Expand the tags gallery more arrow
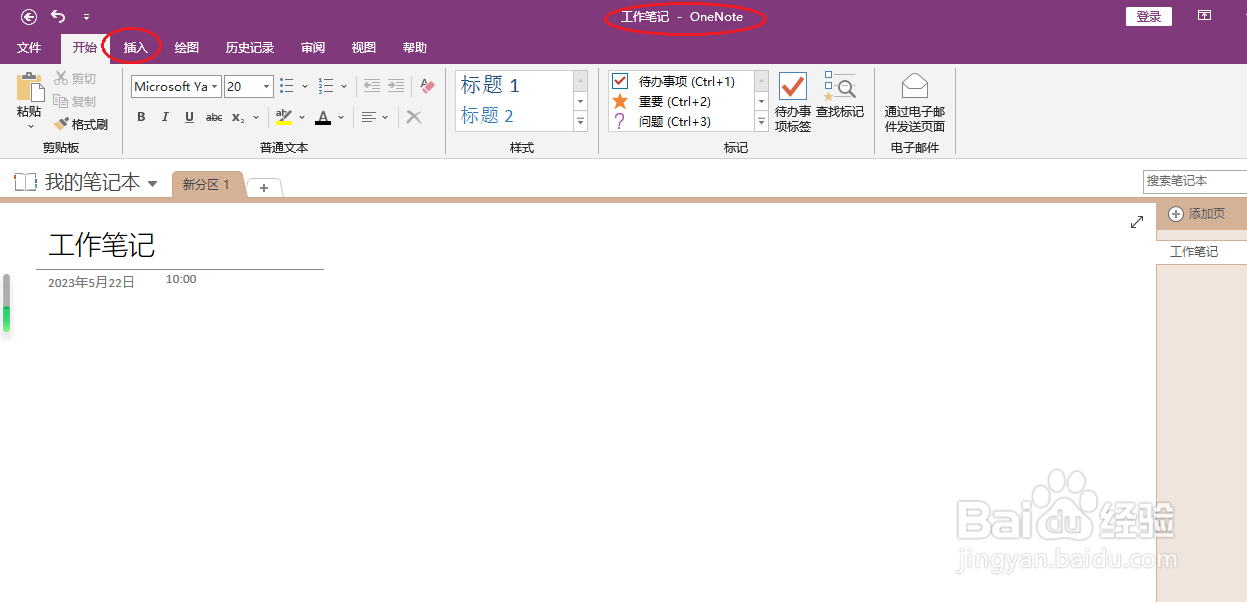The image size is (1247, 602). pos(762,121)
